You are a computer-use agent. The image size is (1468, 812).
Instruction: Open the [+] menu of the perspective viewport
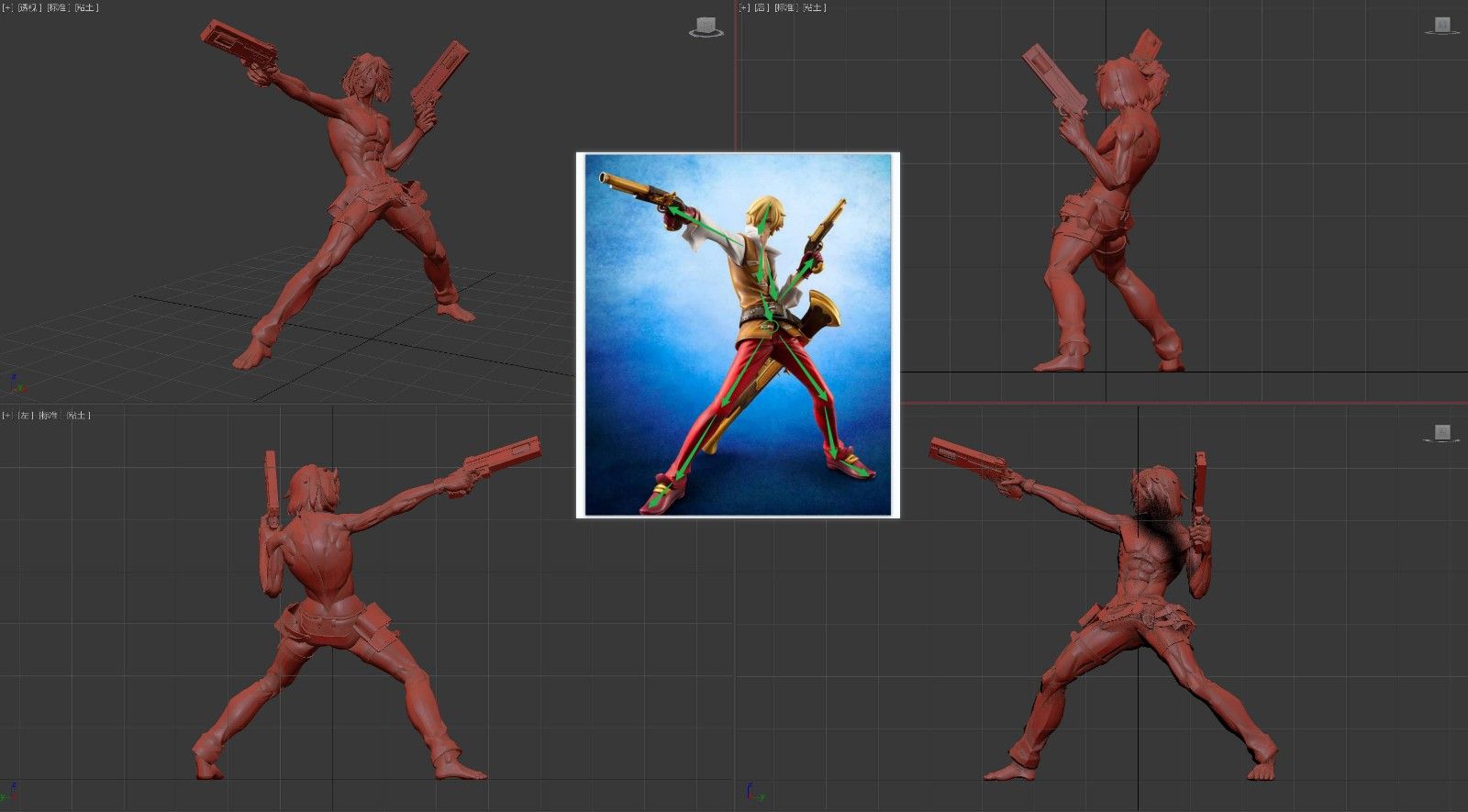click(x=7, y=7)
